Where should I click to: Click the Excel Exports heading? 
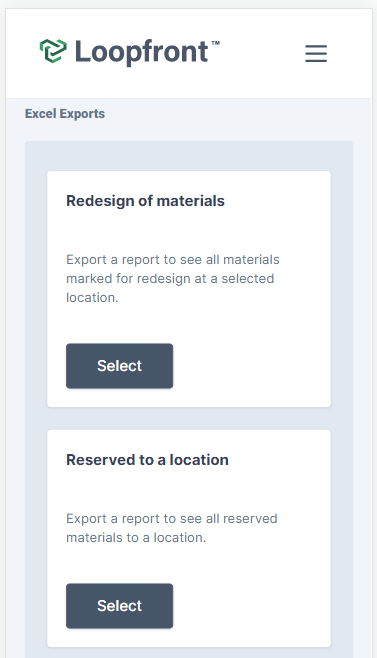coord(65,114)
